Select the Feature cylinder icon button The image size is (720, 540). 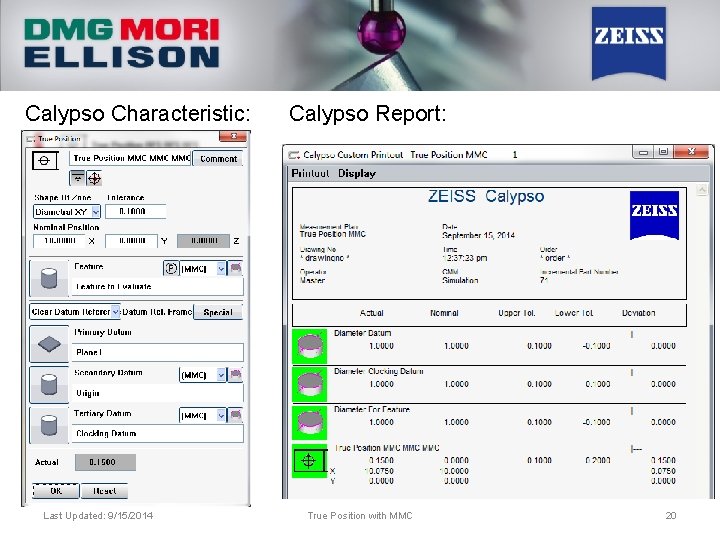coord(49,278)
